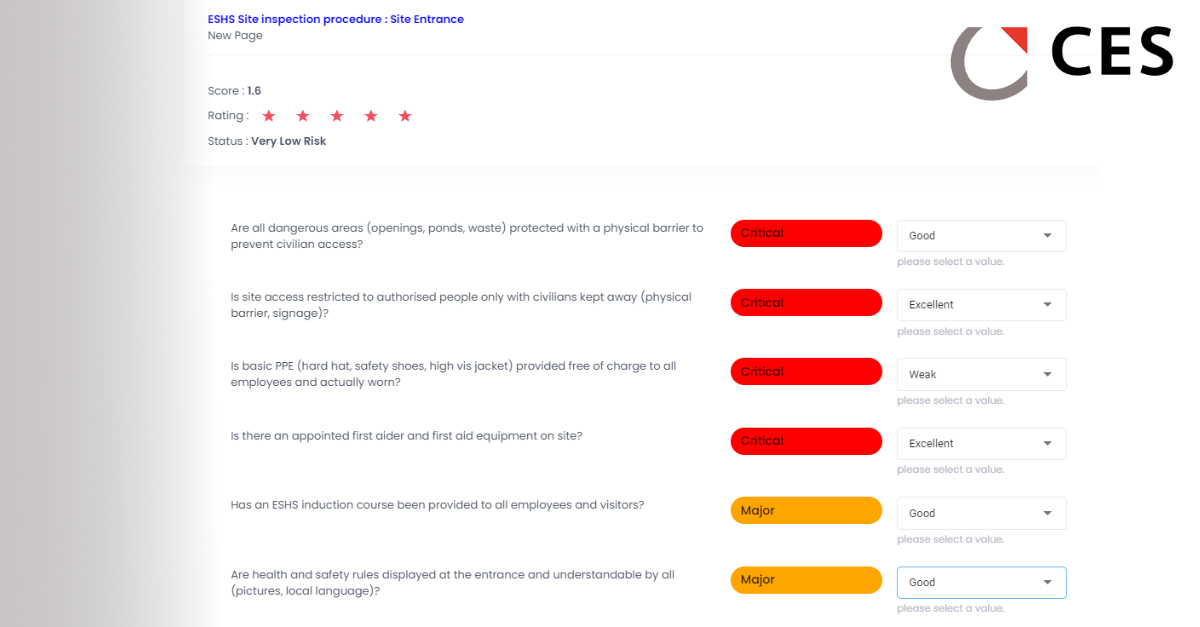The height and width of the screenshot is (627, 1200).
Task: Click the first aider question text
Action: point(406,436)
